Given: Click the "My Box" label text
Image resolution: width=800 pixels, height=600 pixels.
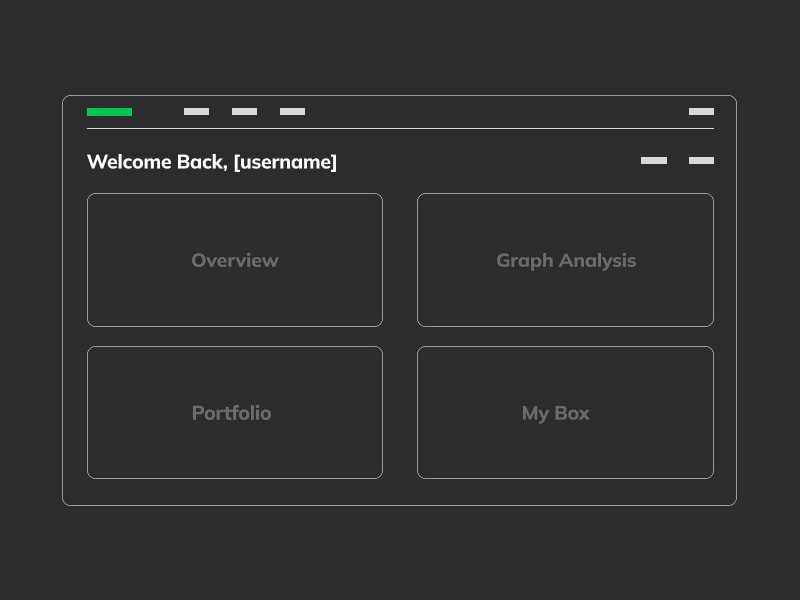Looking at the screenshot, I should pos(555,413).
